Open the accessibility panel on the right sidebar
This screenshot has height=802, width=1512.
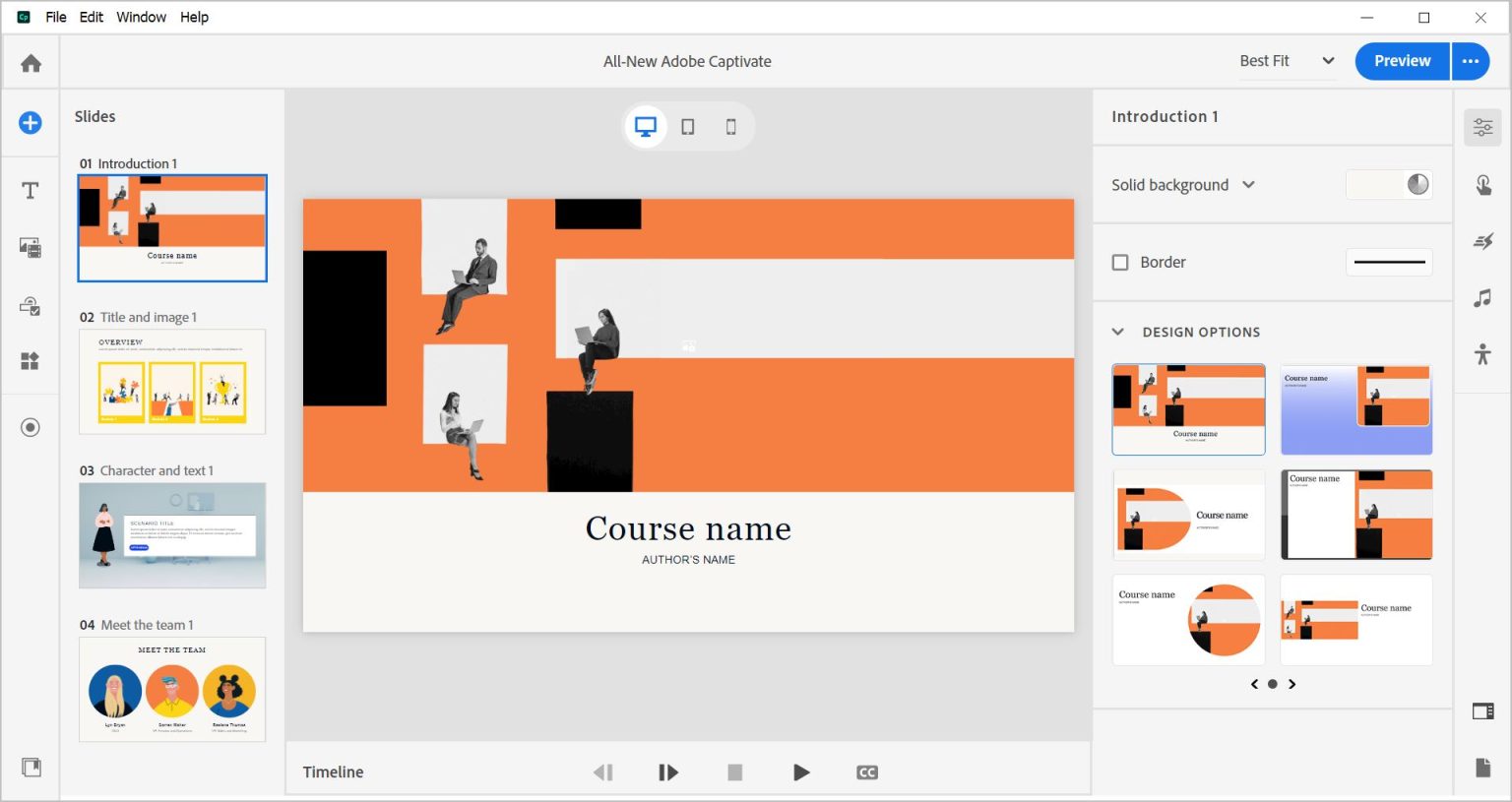(x=1483, y=353)
